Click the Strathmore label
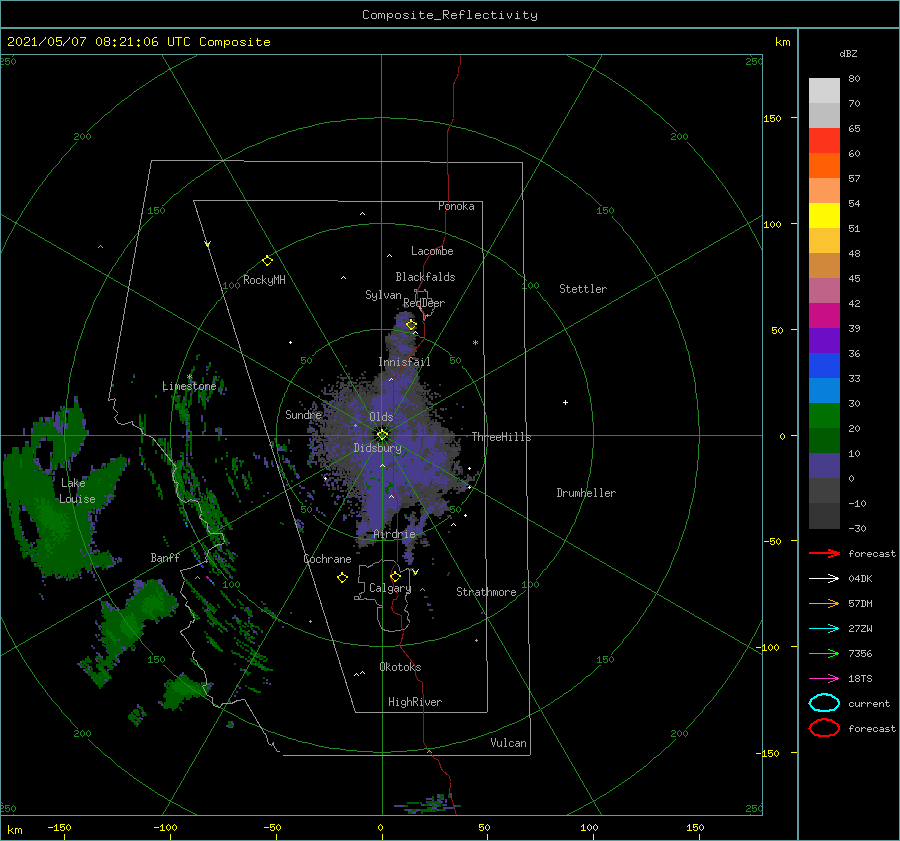 [x=486, y=592]
